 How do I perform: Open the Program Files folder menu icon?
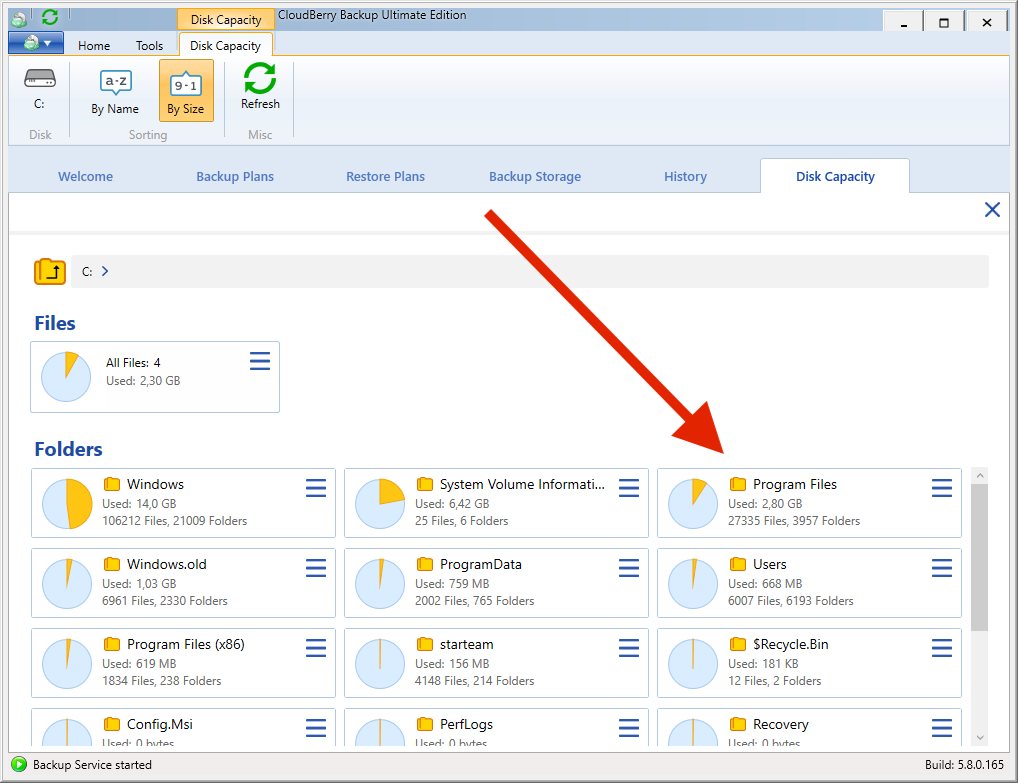(942, 488)
